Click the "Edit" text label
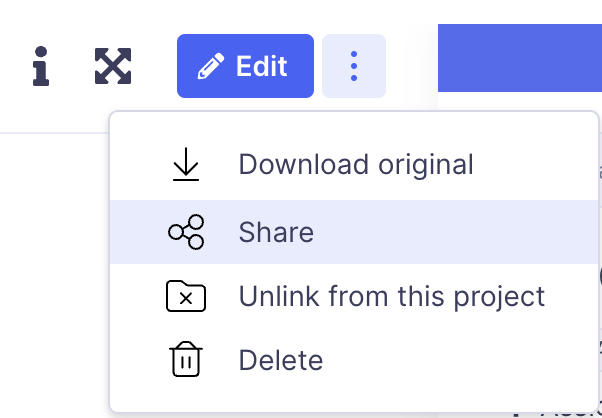602x418 pixels. pyautogui.click(x=262, y=67)
